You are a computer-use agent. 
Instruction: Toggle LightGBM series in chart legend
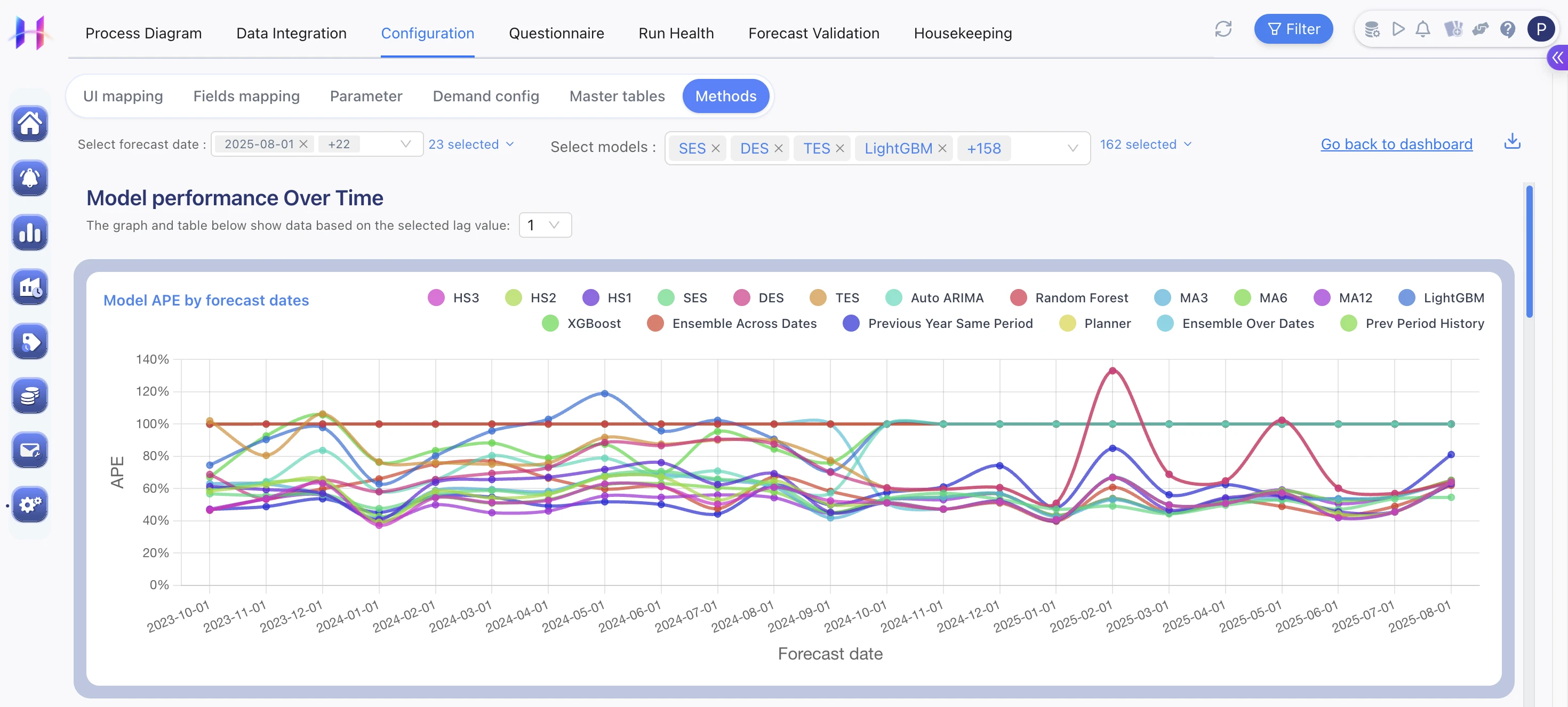1441,298
